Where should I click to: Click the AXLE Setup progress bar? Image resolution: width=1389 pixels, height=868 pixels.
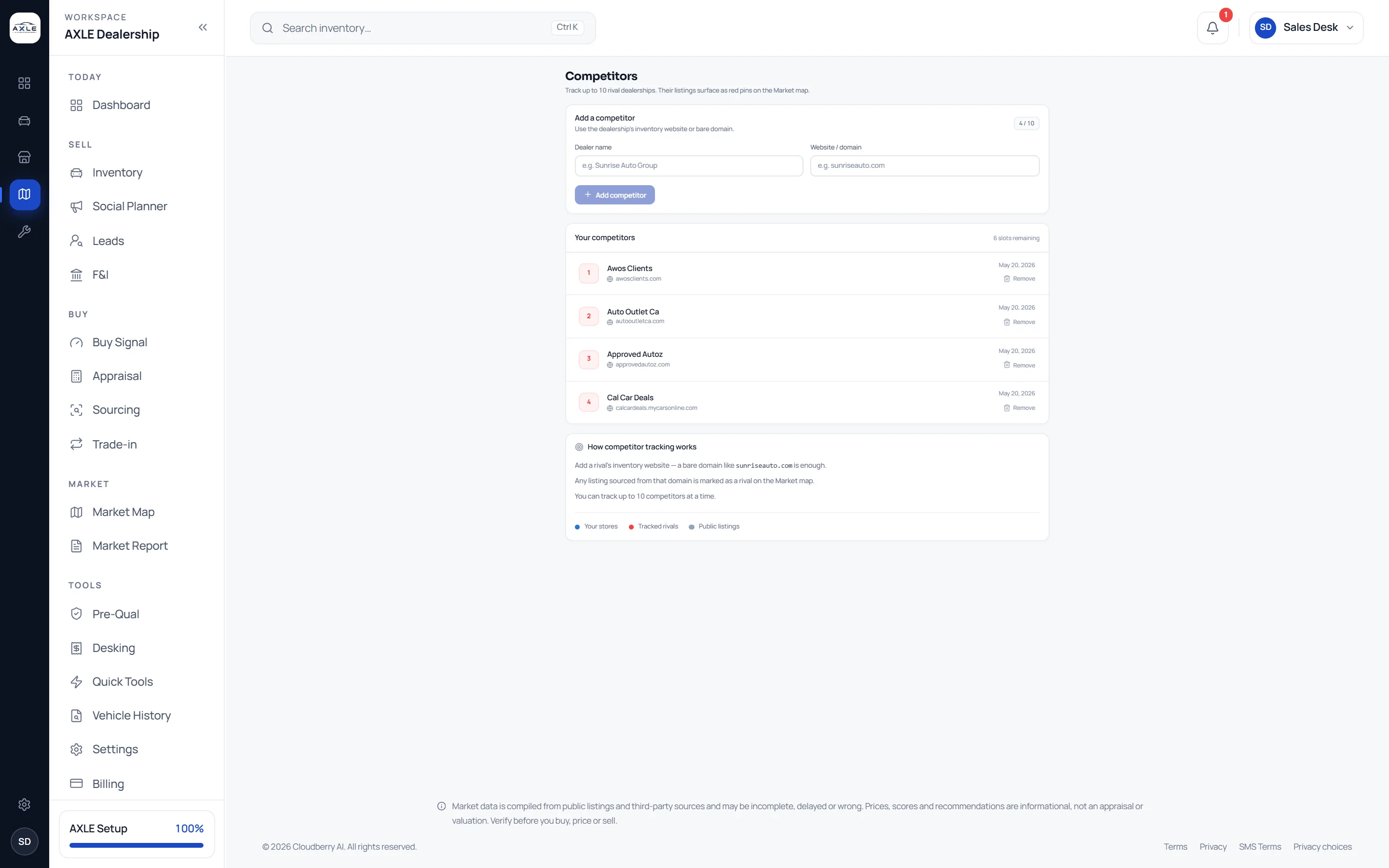136,845
